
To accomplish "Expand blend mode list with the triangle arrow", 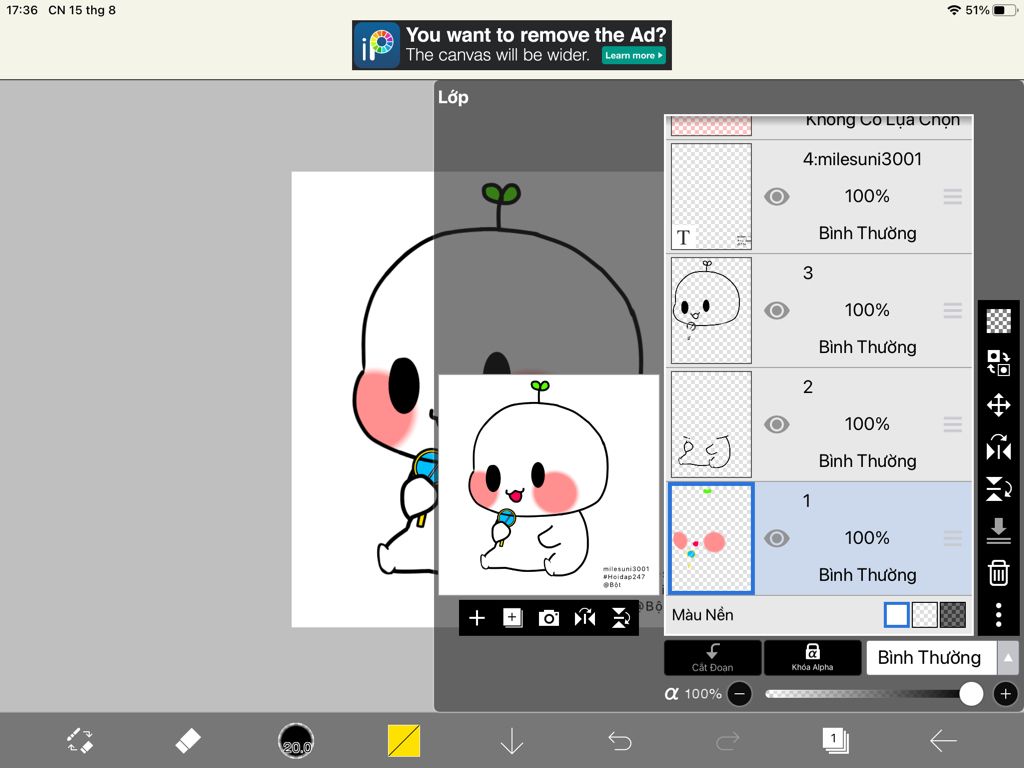I will click(1008, 658).
